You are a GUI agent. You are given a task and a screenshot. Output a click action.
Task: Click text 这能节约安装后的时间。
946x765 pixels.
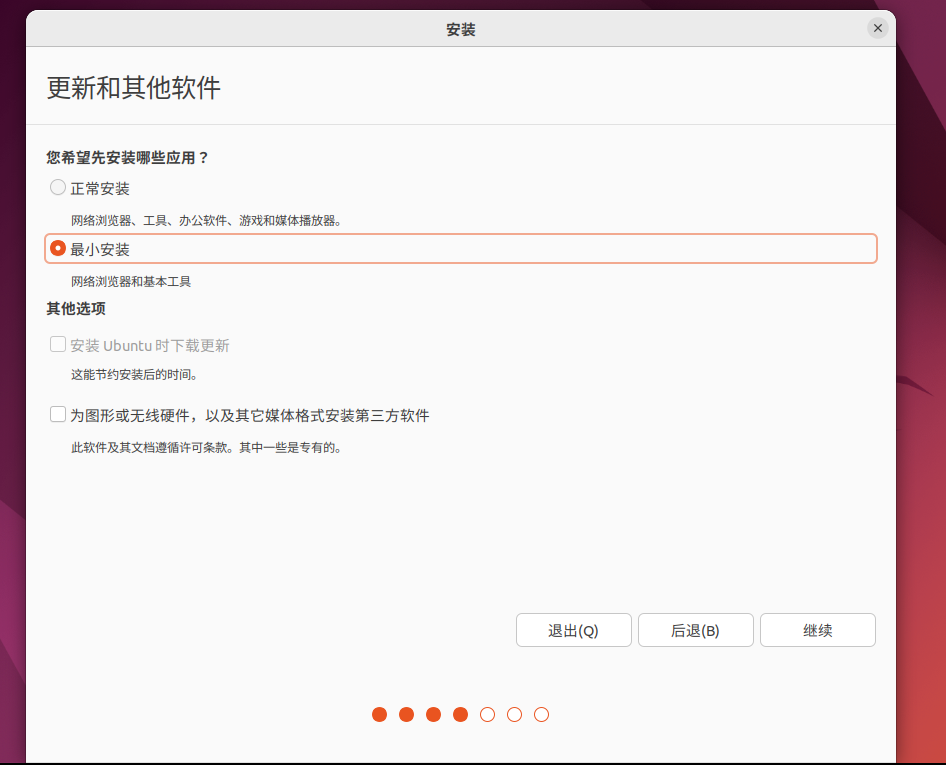tap(135, 375)
